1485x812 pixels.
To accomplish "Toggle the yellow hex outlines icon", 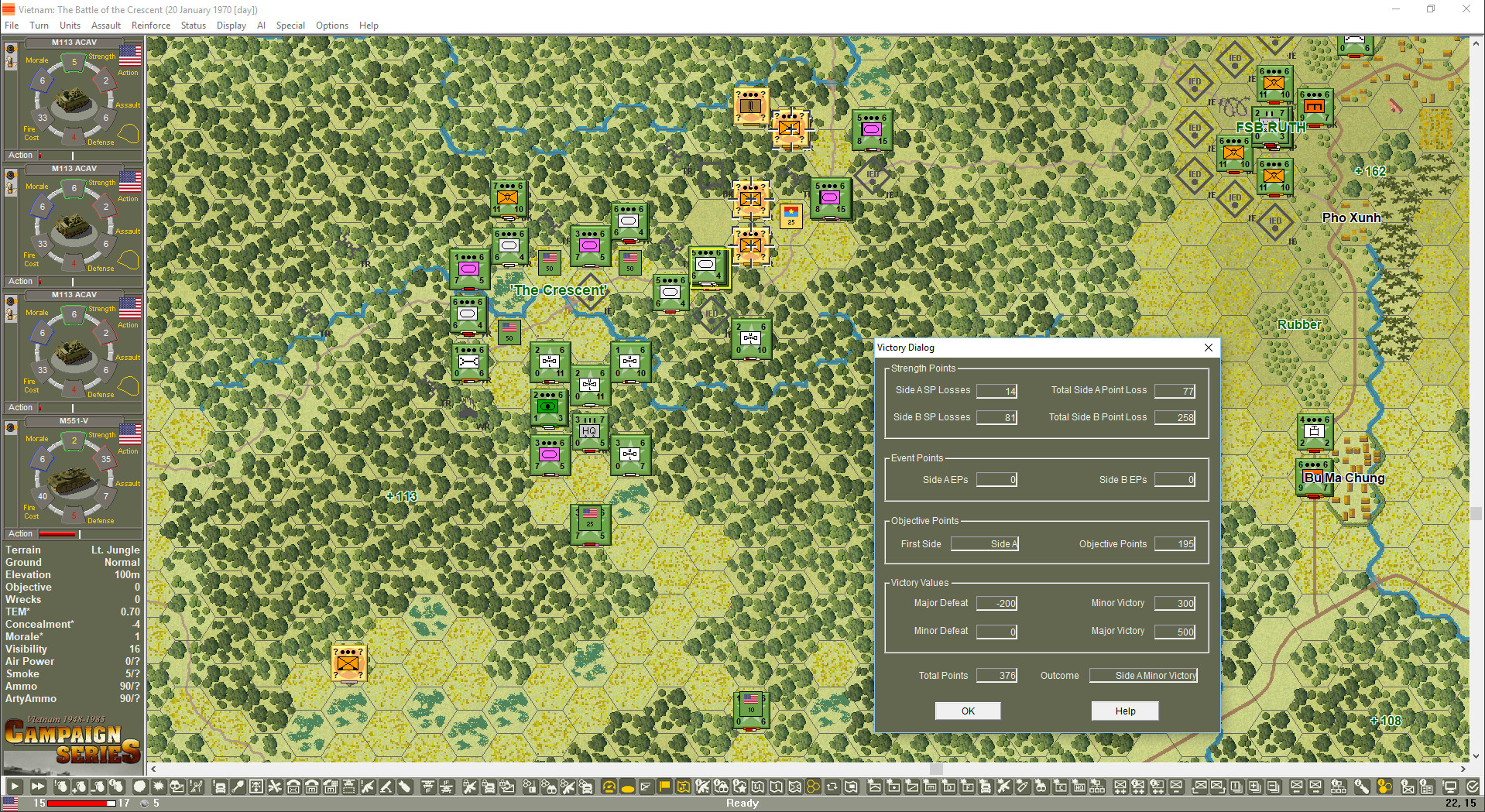I will (x=814, y=786).
